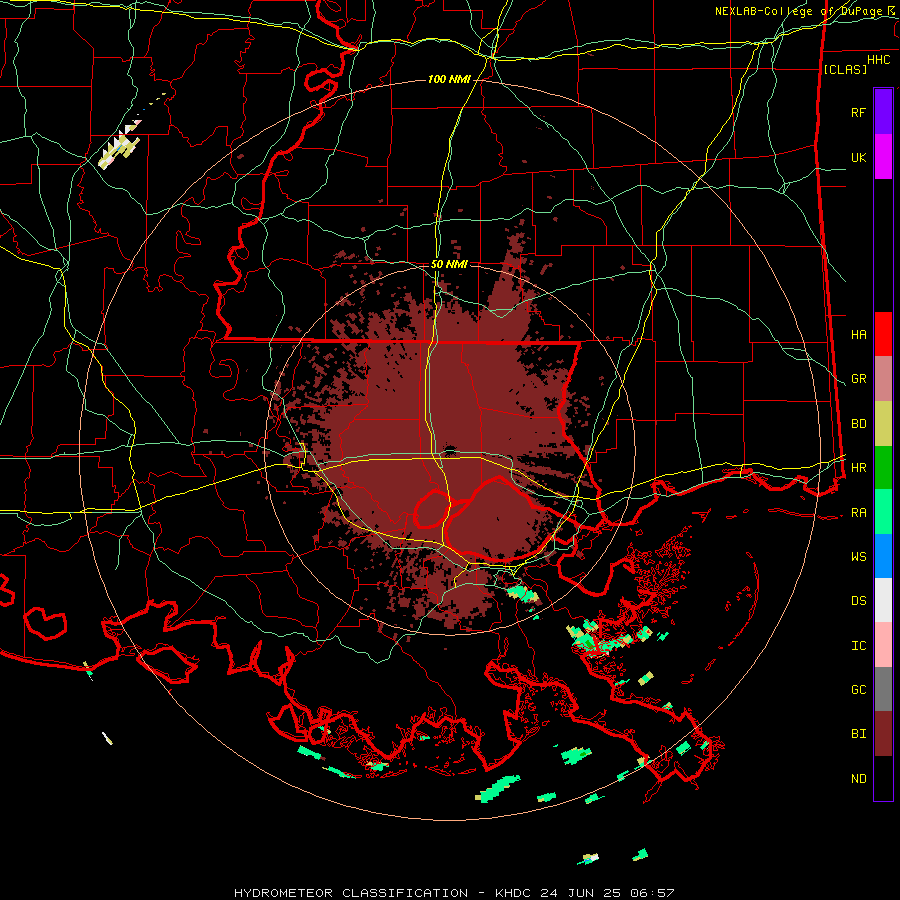Click the GC legend label

pyautogui.click(x=859, y=690)
